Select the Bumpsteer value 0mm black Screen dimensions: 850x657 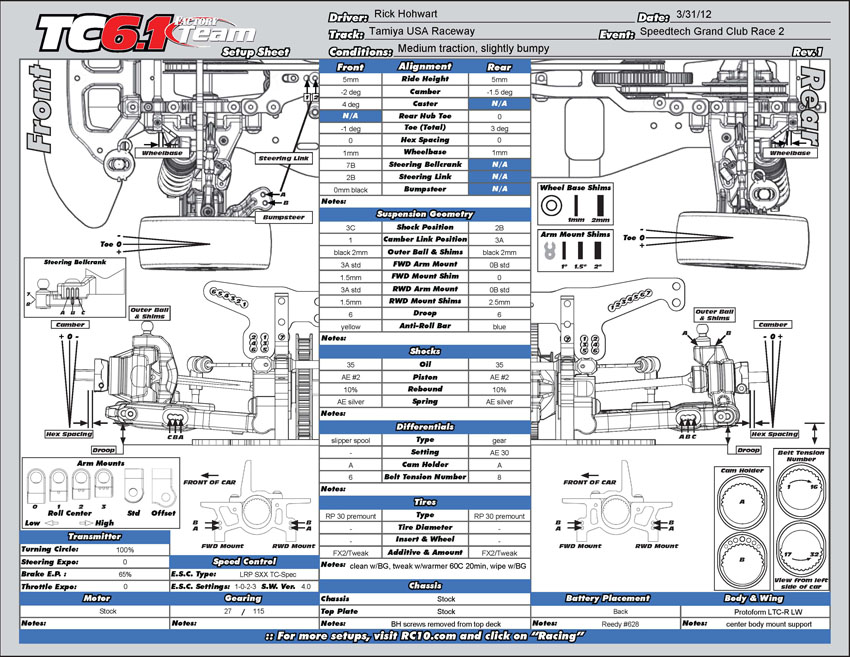(350, 190)
